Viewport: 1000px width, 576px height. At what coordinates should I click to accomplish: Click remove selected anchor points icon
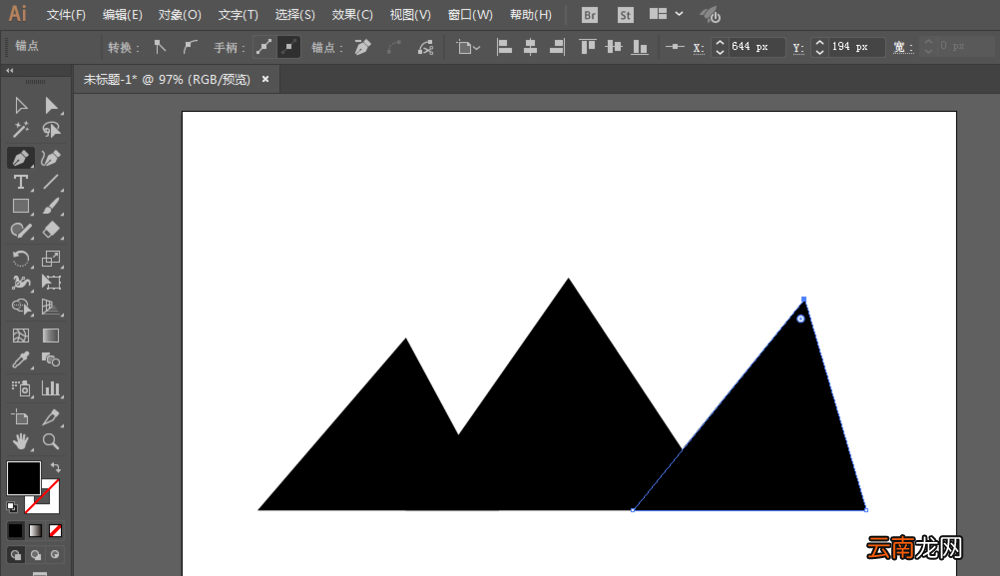tap(363, 47)
